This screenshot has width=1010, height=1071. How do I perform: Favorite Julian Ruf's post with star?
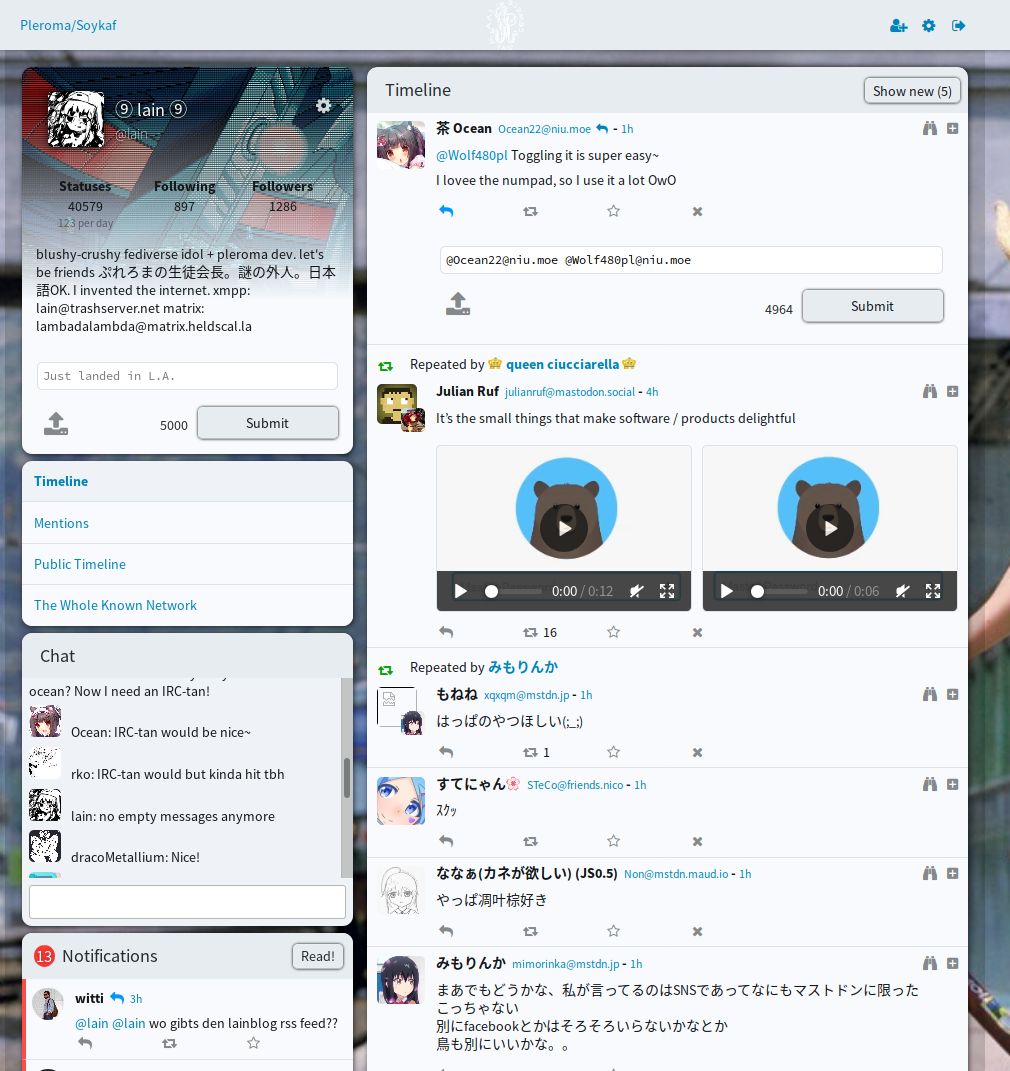(613, 632)
